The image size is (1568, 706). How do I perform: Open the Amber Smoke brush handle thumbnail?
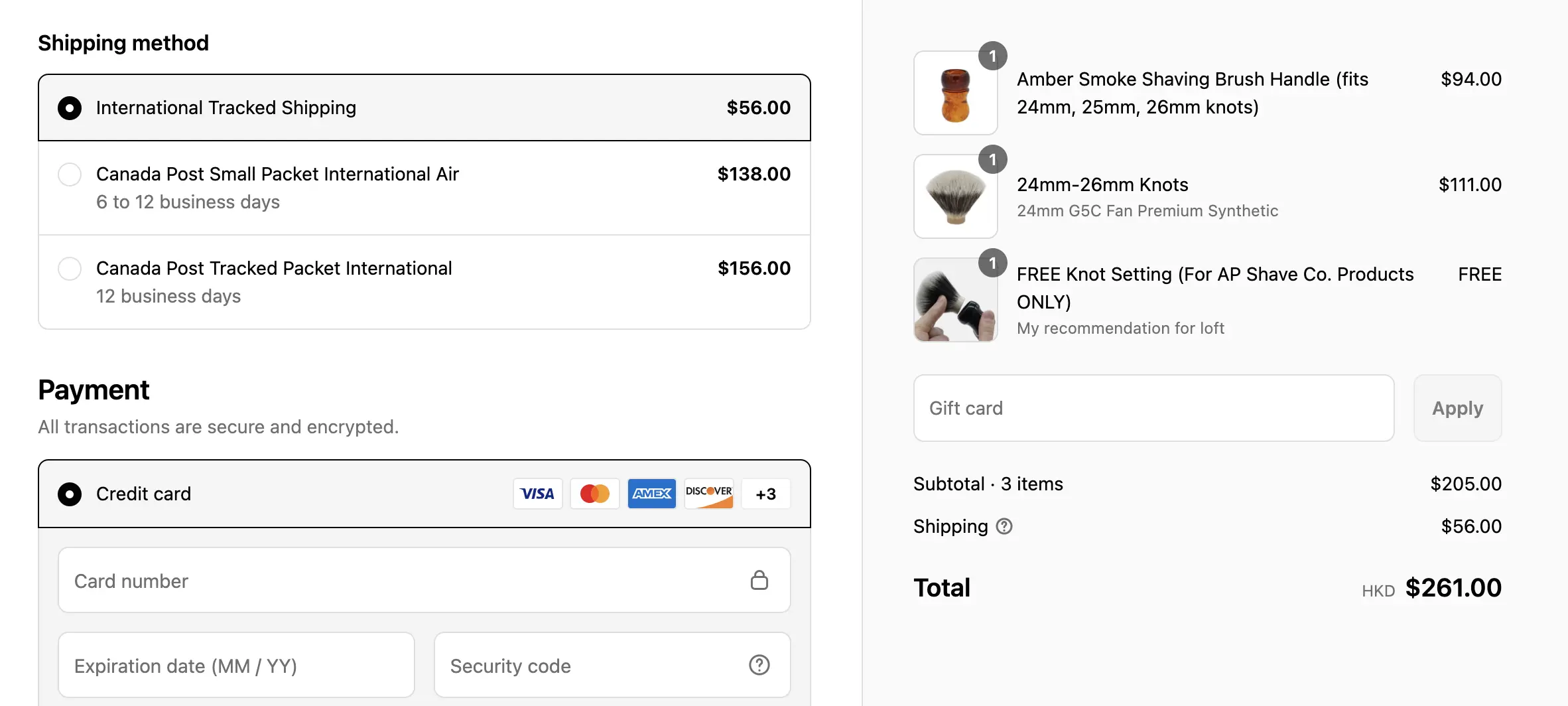coord(956,93)
